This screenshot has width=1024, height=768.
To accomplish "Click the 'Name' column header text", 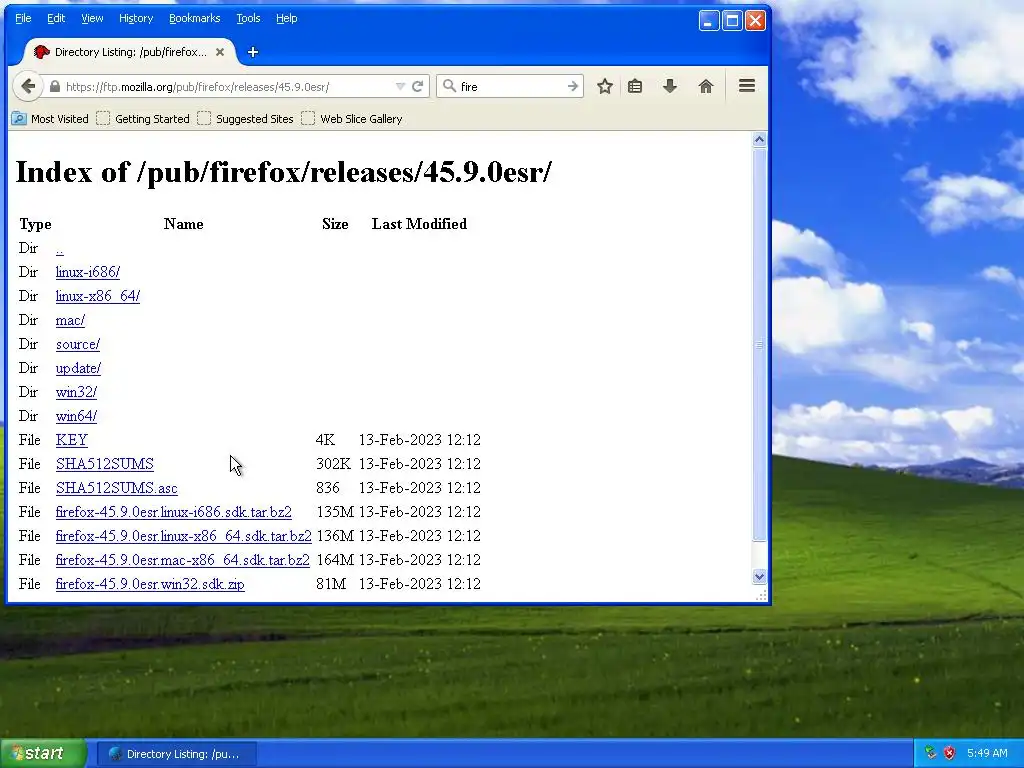I will [184, 224].
